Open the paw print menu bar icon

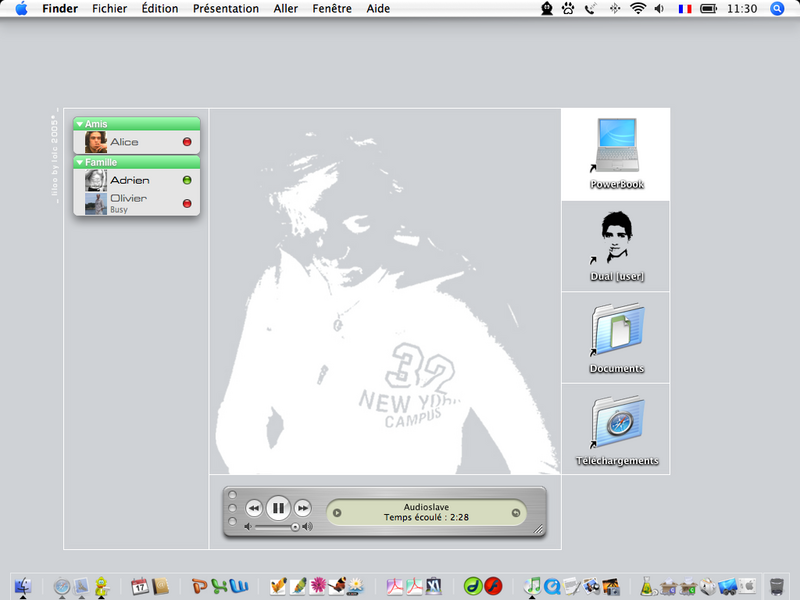pyautogui.click(x=568, y=8)
